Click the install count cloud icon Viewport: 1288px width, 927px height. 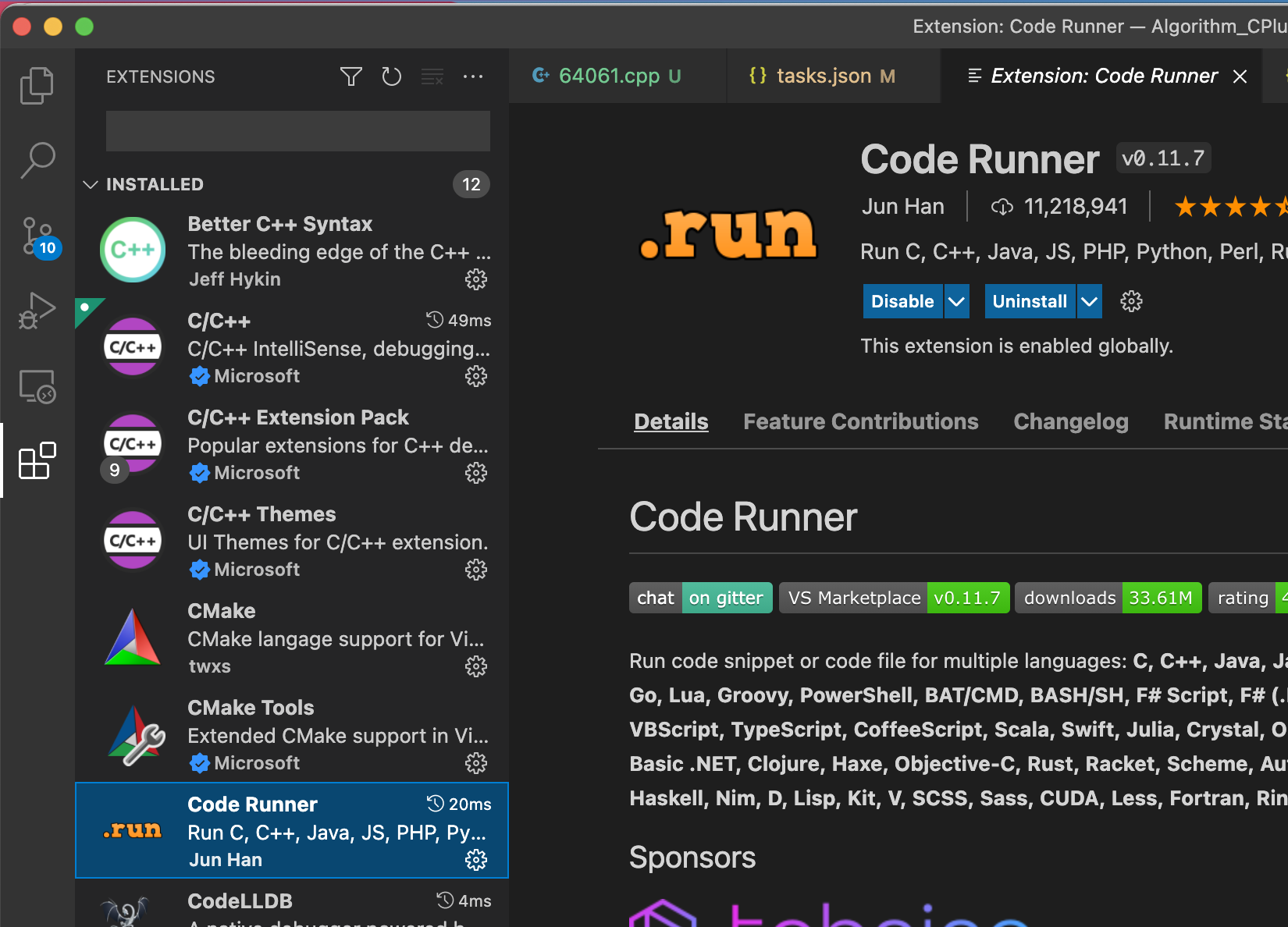pyautogui.click(x=1002, y=207)
